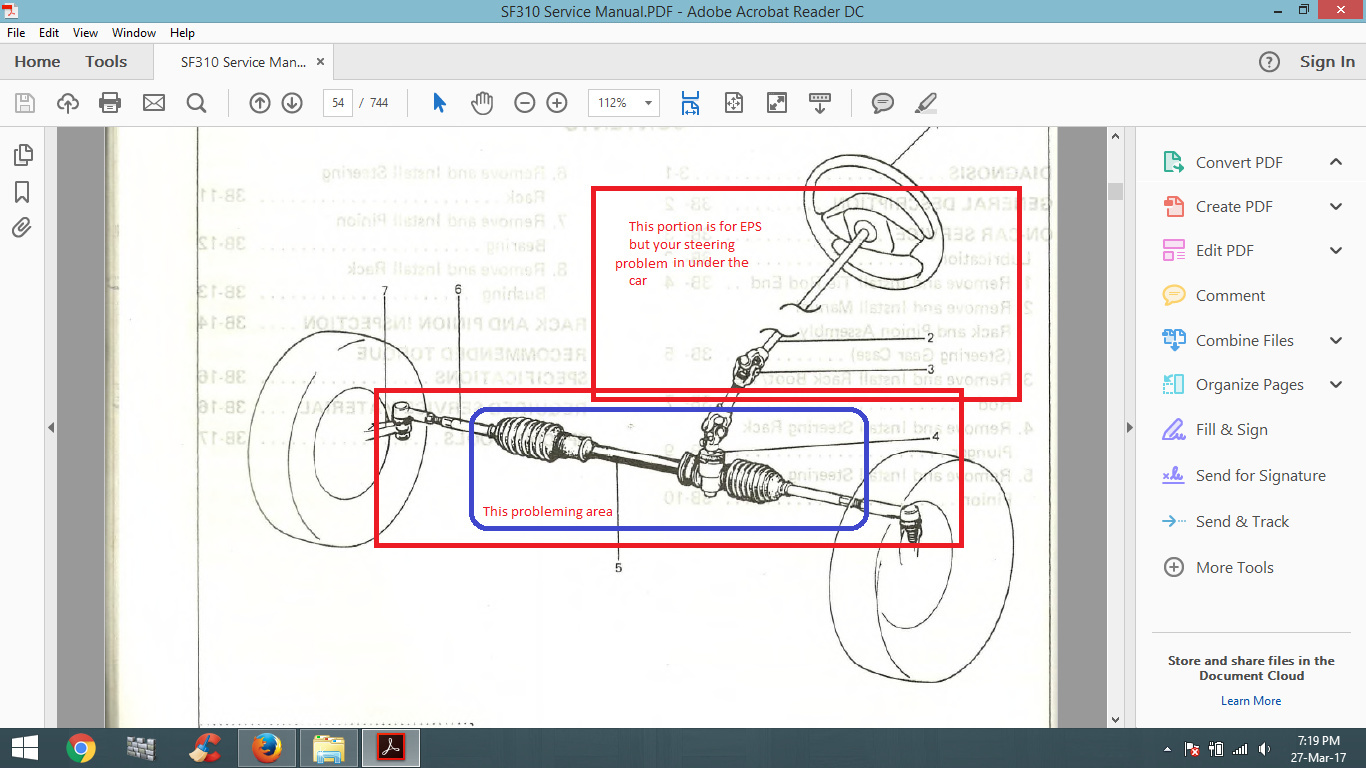Viewport: 1366px width, 768px height.
Task: Click the vertical document scrollbar thumb
Action: pos(1116,192)
